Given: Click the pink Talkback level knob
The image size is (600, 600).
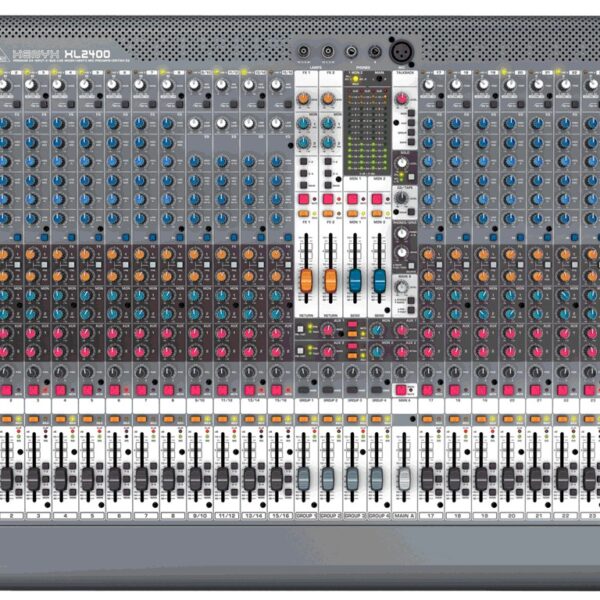Looking at the screenshot, I should point(402,99).
